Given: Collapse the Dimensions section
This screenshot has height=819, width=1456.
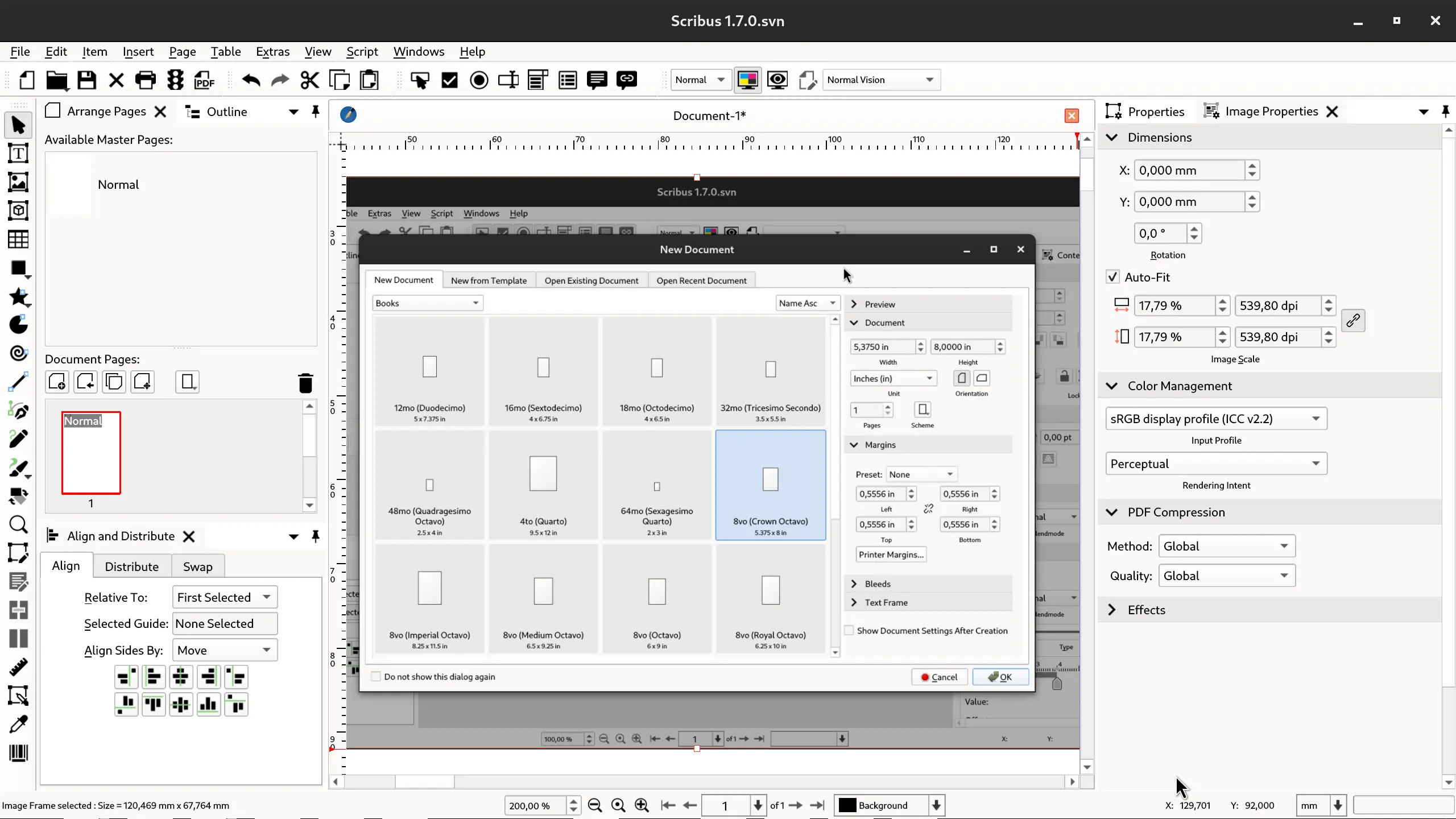Looking at the screenshot, I should (1112, 137).
